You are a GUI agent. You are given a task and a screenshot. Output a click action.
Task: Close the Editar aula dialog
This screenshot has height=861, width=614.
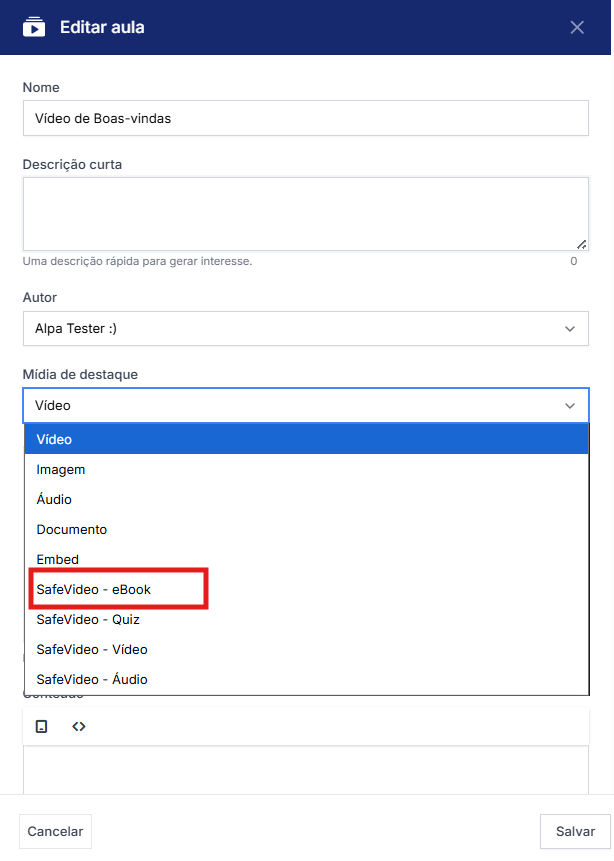[577, 27]
